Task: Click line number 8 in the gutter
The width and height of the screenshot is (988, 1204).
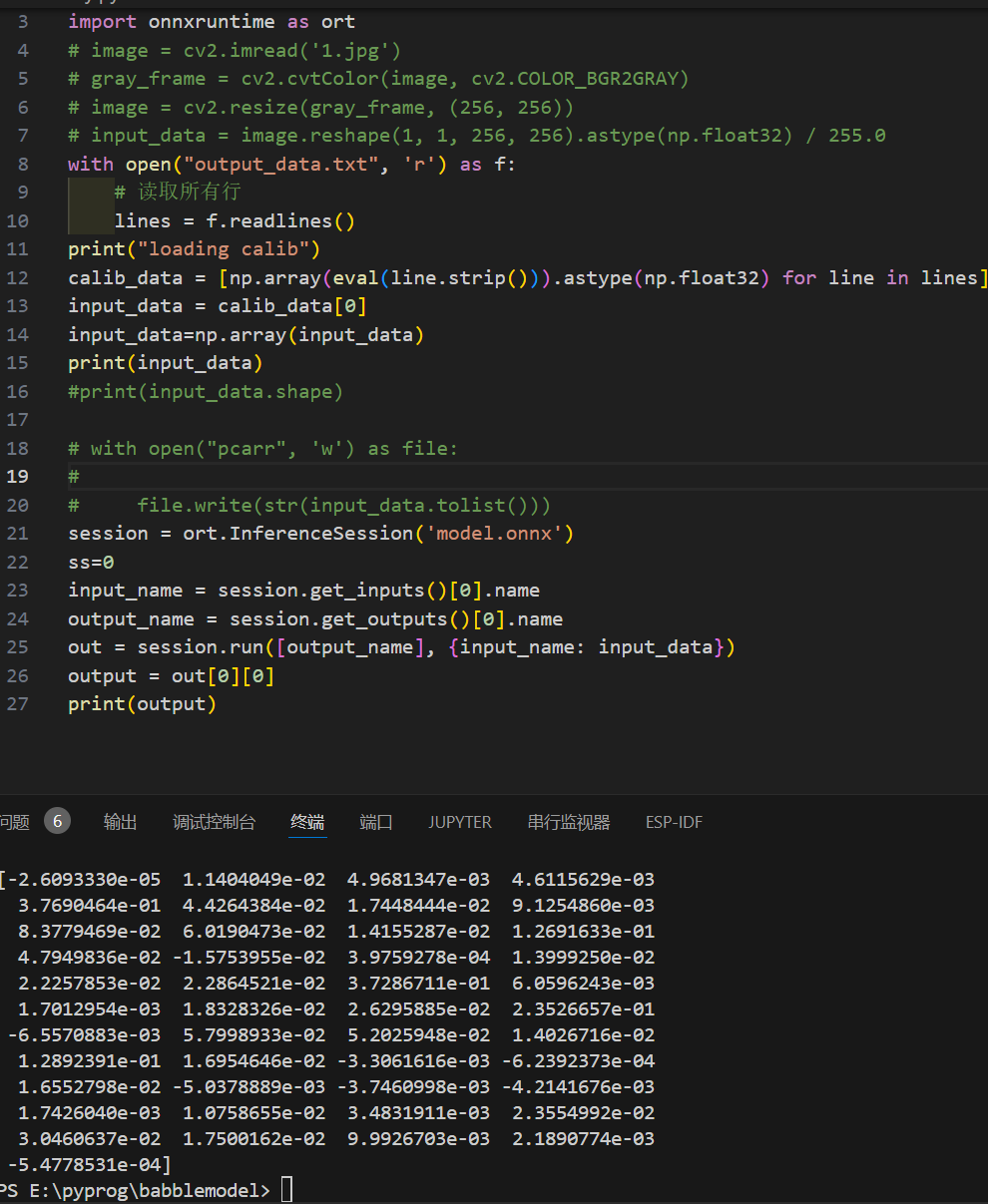Action: [23, 164]
